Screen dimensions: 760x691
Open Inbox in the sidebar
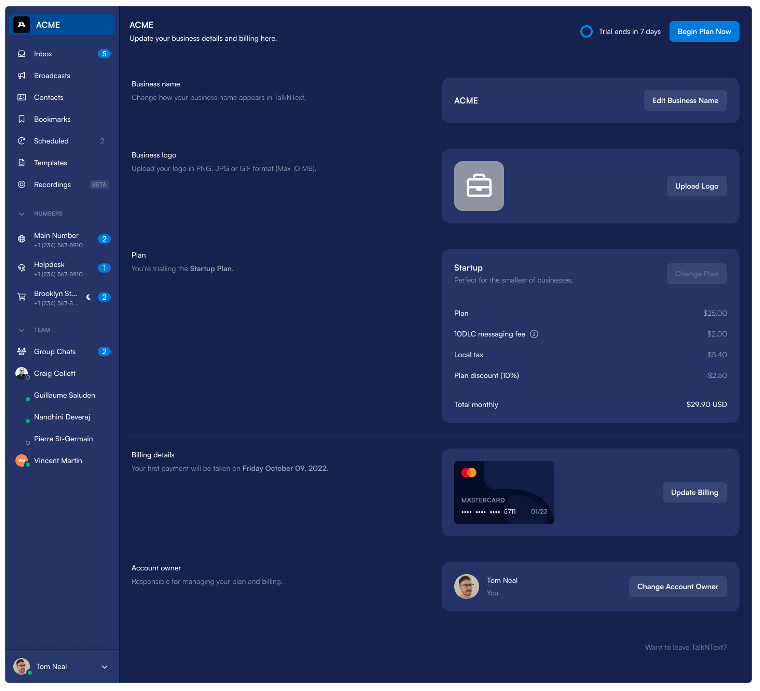coord(62,54)
